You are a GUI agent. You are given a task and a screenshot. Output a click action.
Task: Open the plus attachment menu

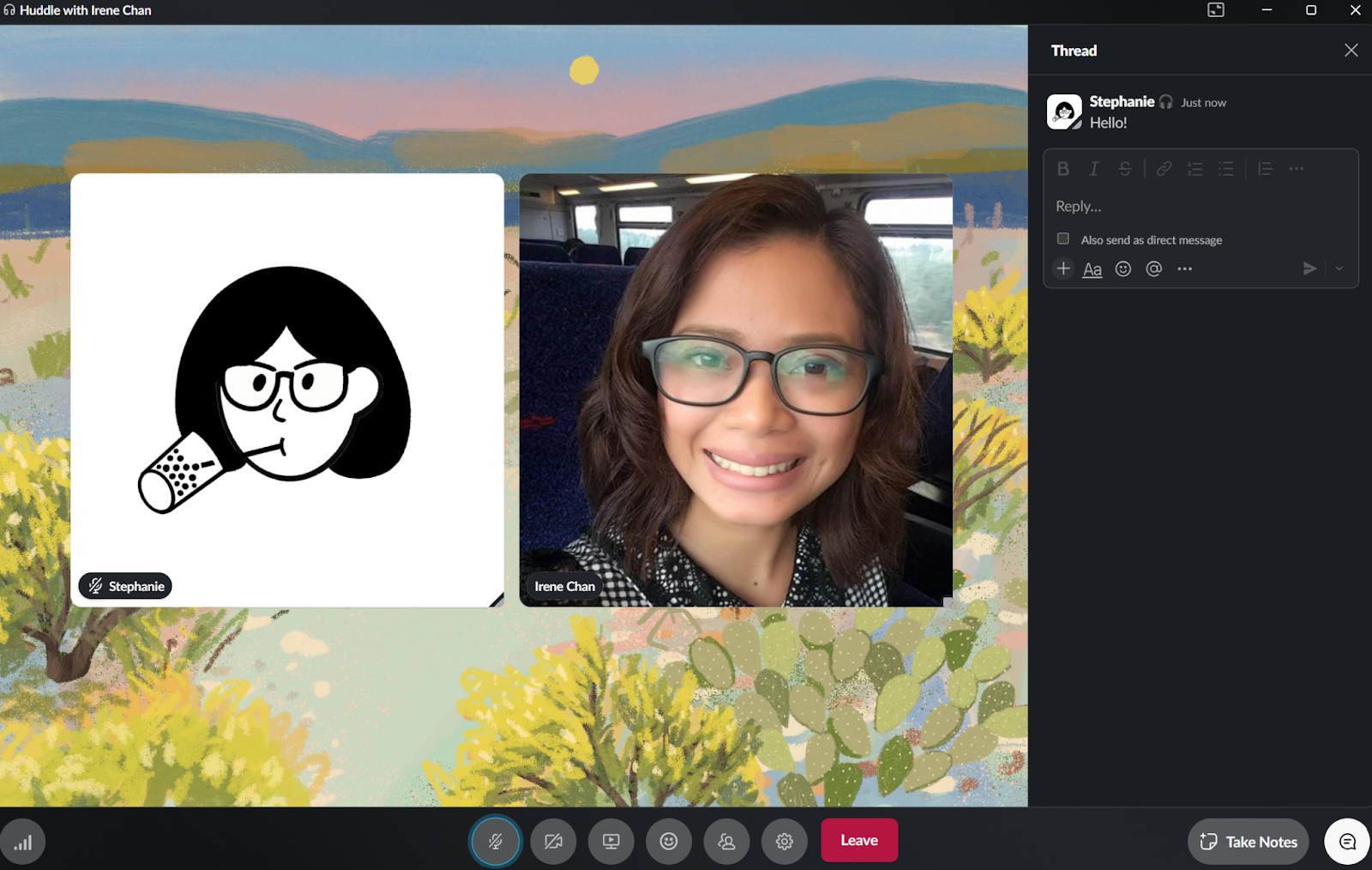pos(1063,269)
